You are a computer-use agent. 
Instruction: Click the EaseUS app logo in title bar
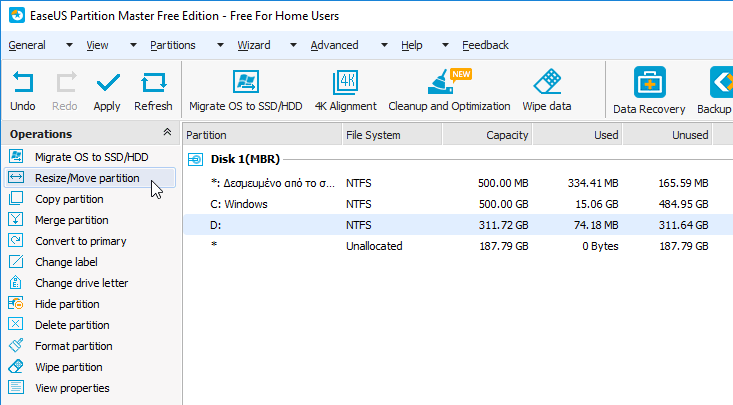pos(17,15)
